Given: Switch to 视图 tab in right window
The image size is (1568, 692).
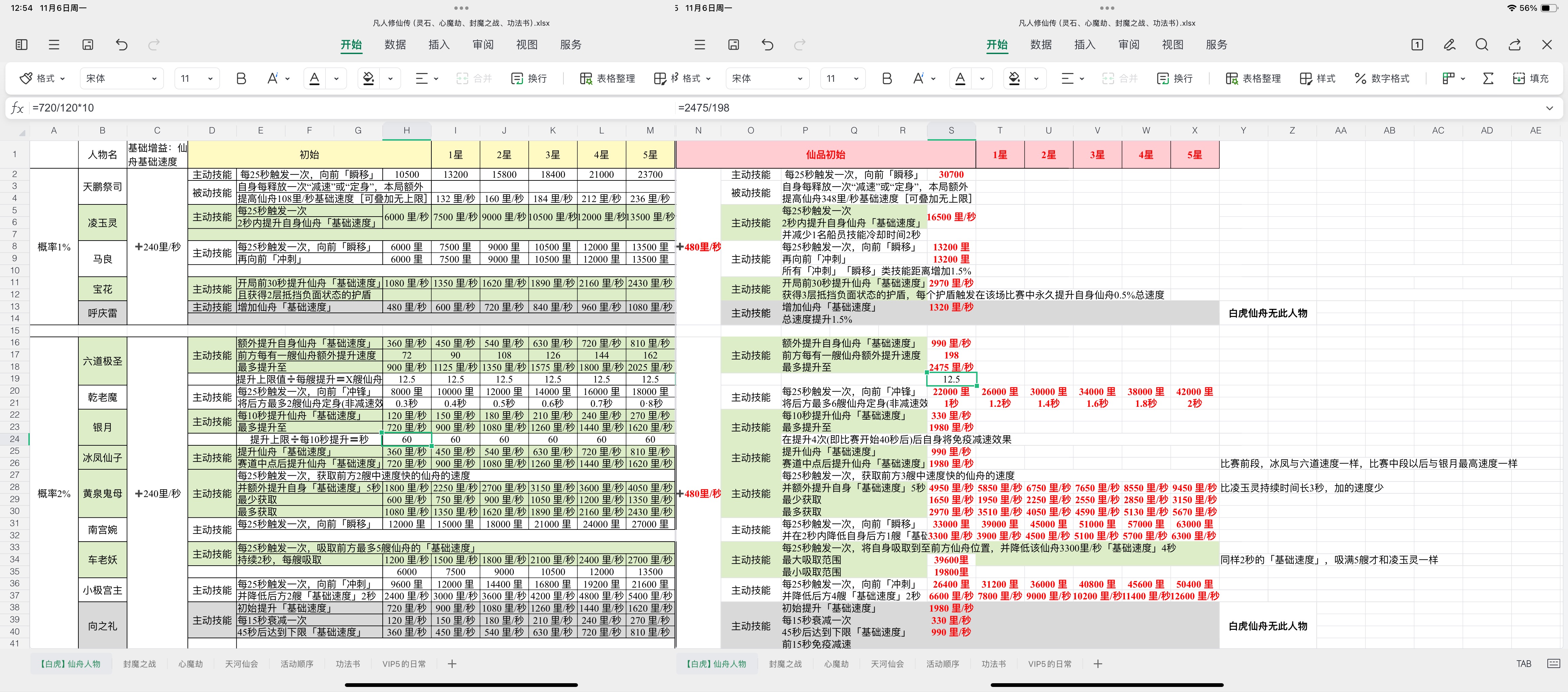Looking at the screenshot, I should (1172, 44).
